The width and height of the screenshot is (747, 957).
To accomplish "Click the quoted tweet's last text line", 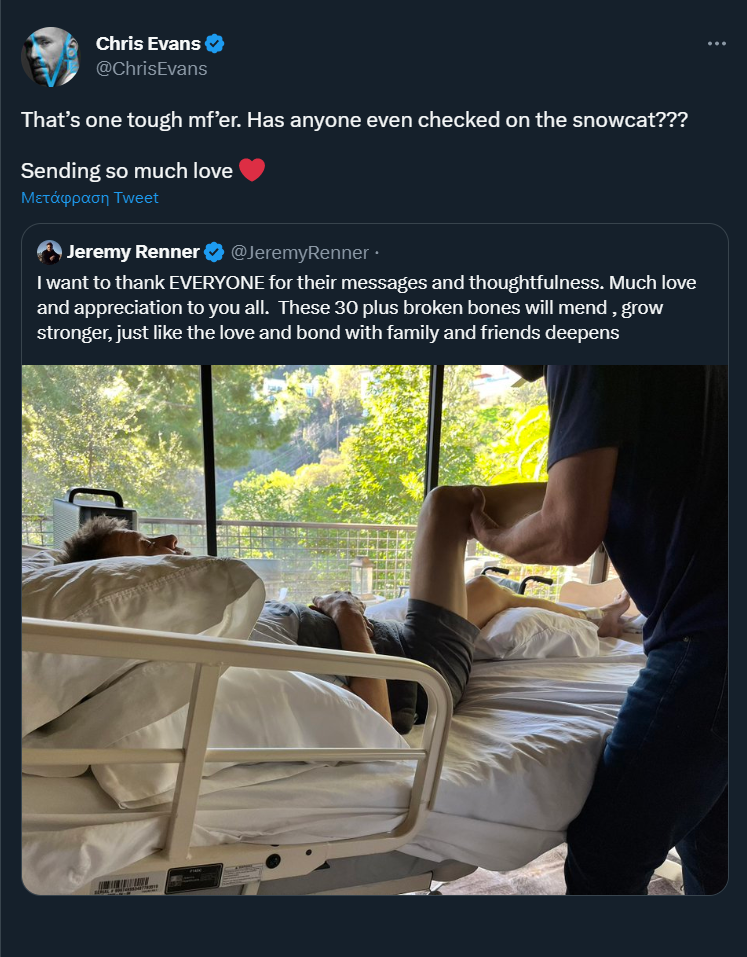I will (x=328, y=333).
